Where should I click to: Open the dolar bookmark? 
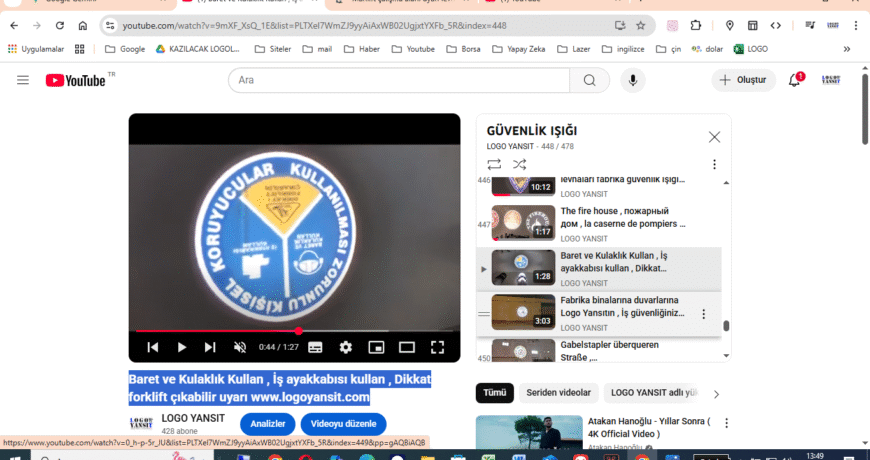coord(707,49)
